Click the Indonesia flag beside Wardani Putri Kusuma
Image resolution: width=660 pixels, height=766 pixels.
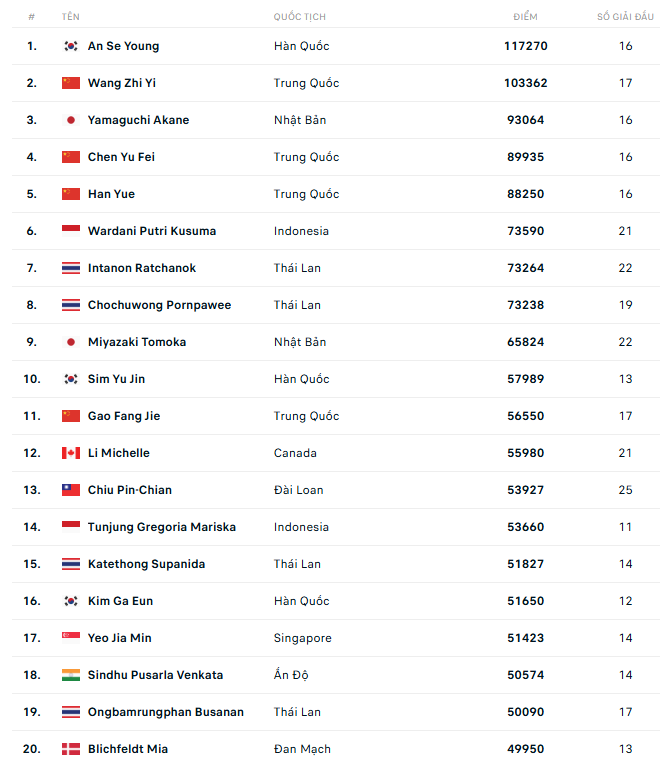click(x=70, y=231)
